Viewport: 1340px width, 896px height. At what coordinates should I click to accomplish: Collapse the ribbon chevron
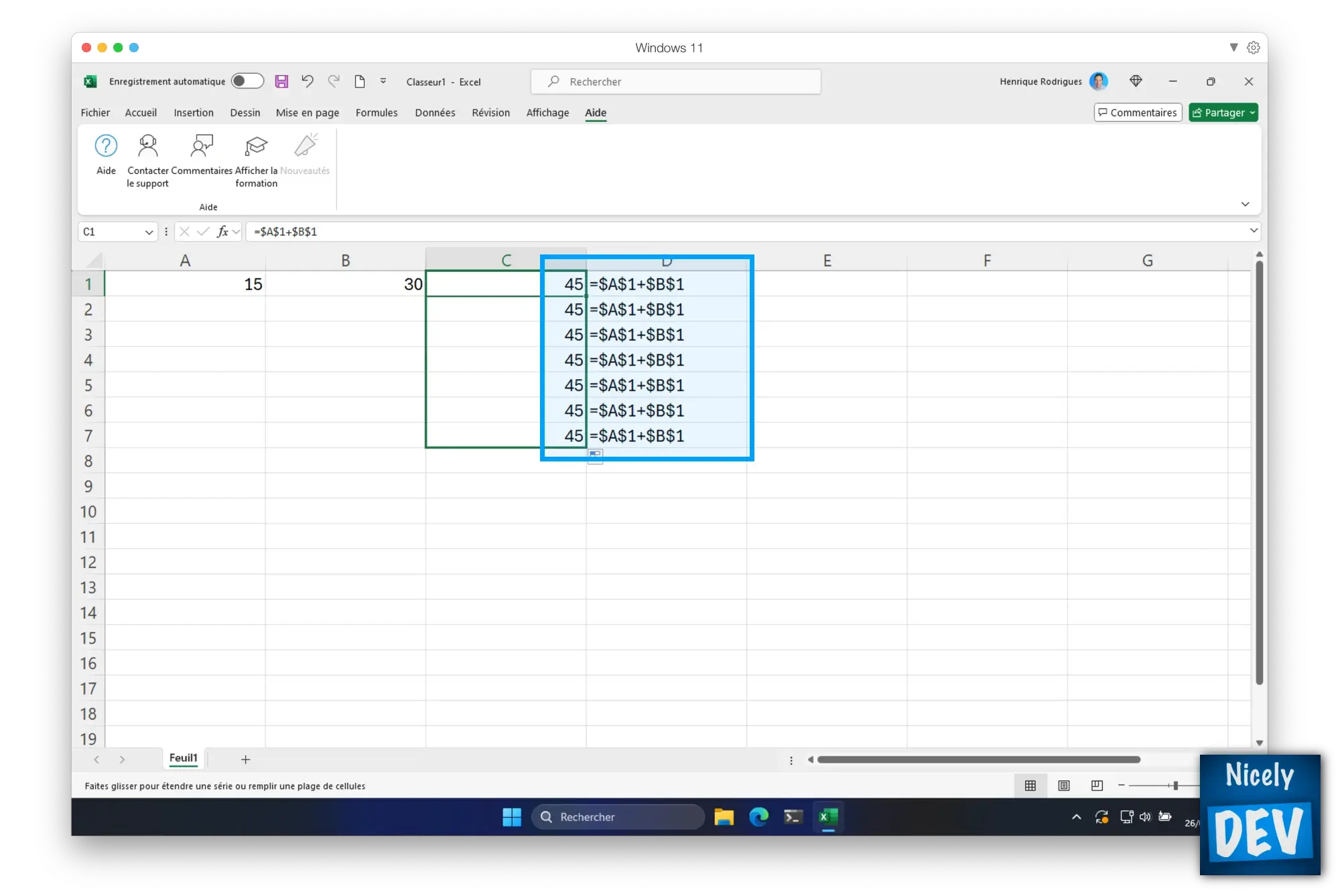point(1245,204)
